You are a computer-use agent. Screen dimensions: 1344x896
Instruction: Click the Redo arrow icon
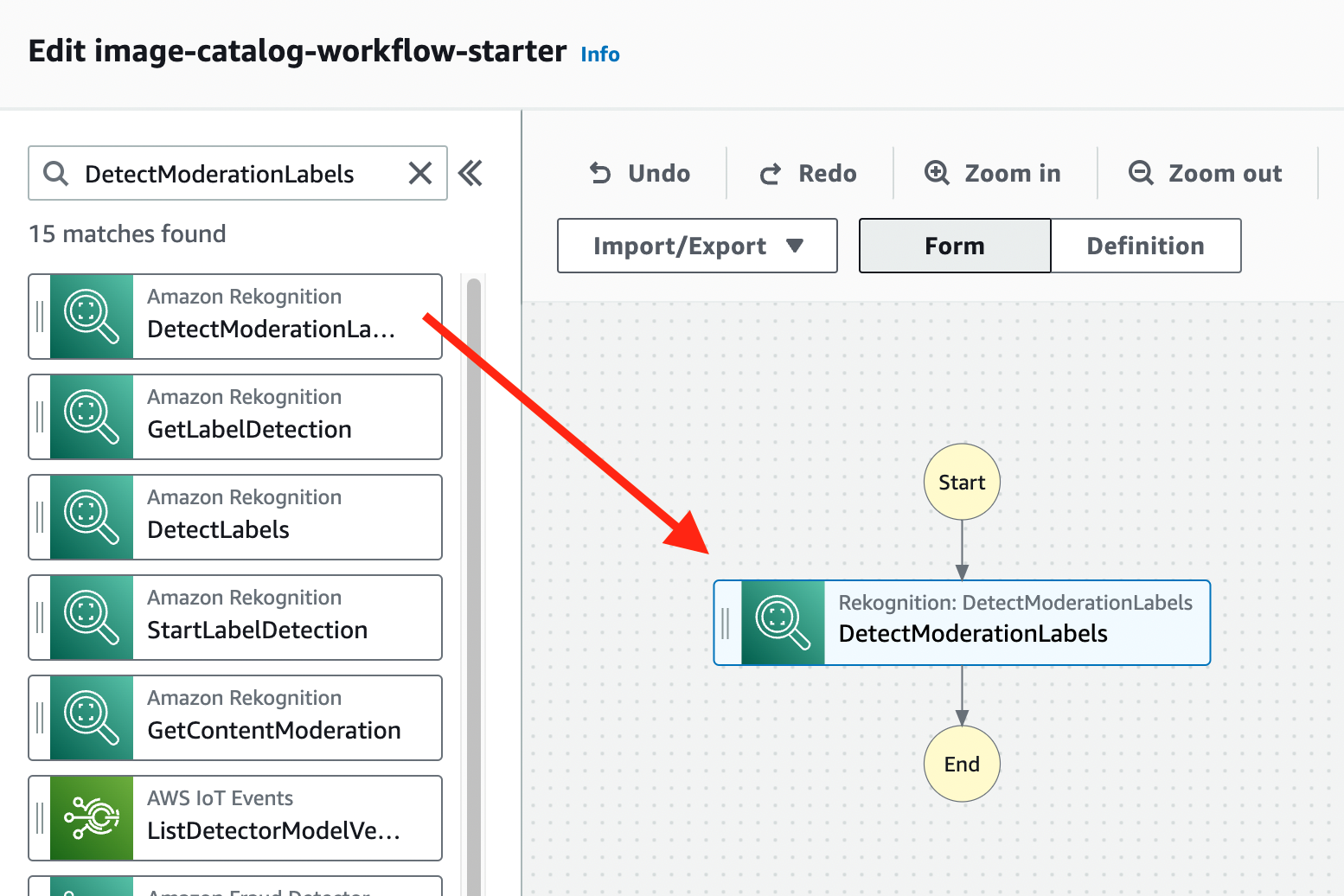pos(771,174)
